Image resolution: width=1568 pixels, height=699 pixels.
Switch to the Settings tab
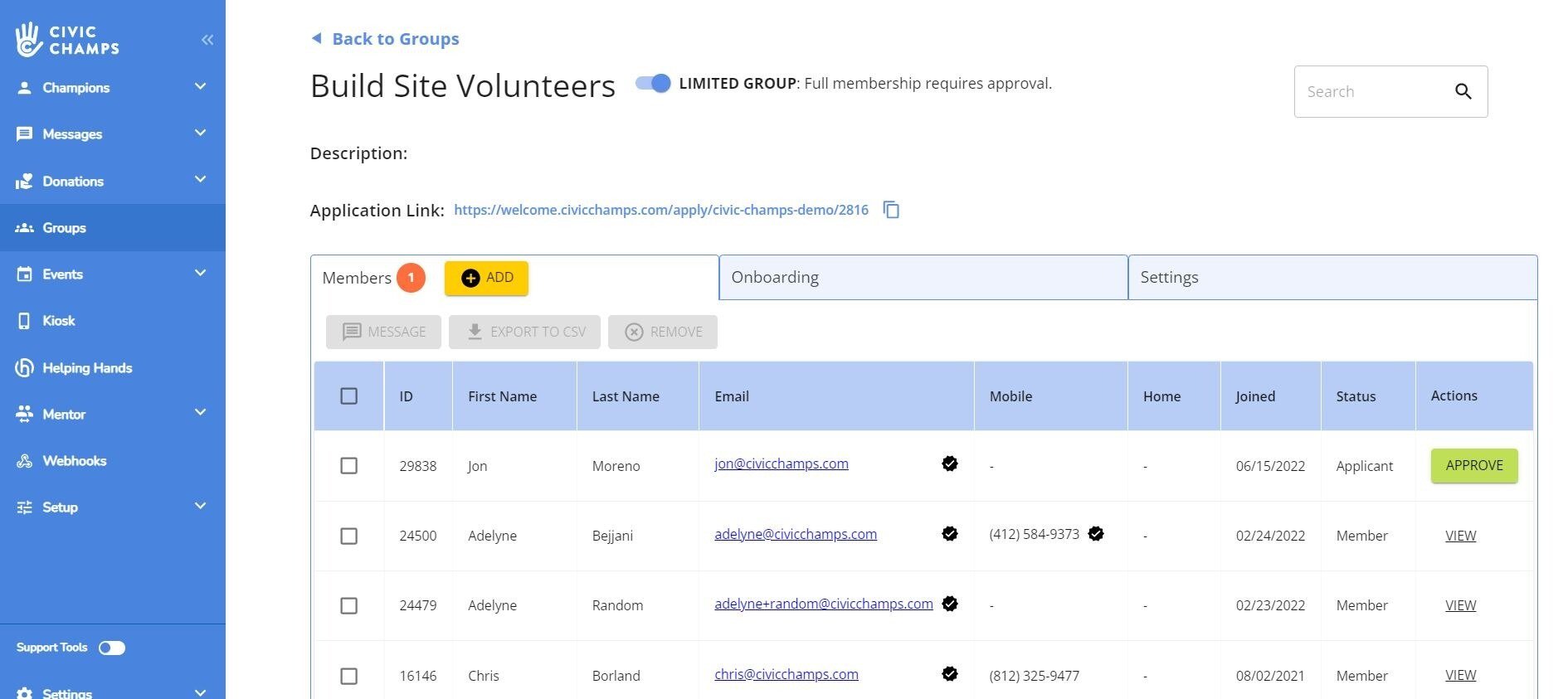[x=1332, y=278]
